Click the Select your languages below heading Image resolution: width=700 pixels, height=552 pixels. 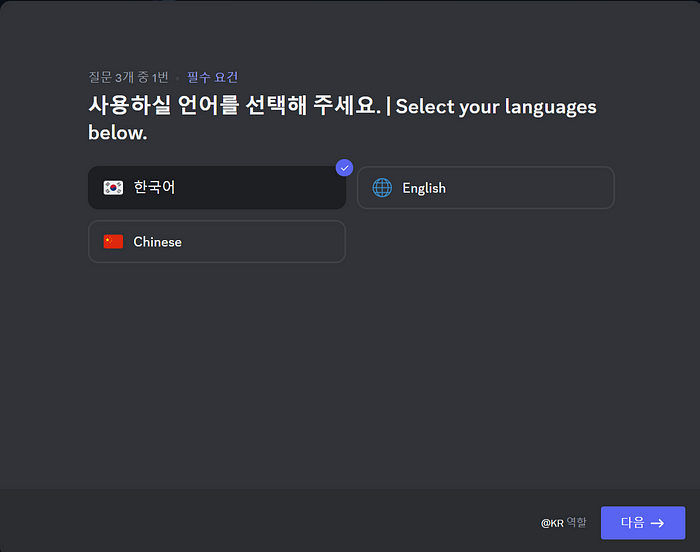point(342,119)
